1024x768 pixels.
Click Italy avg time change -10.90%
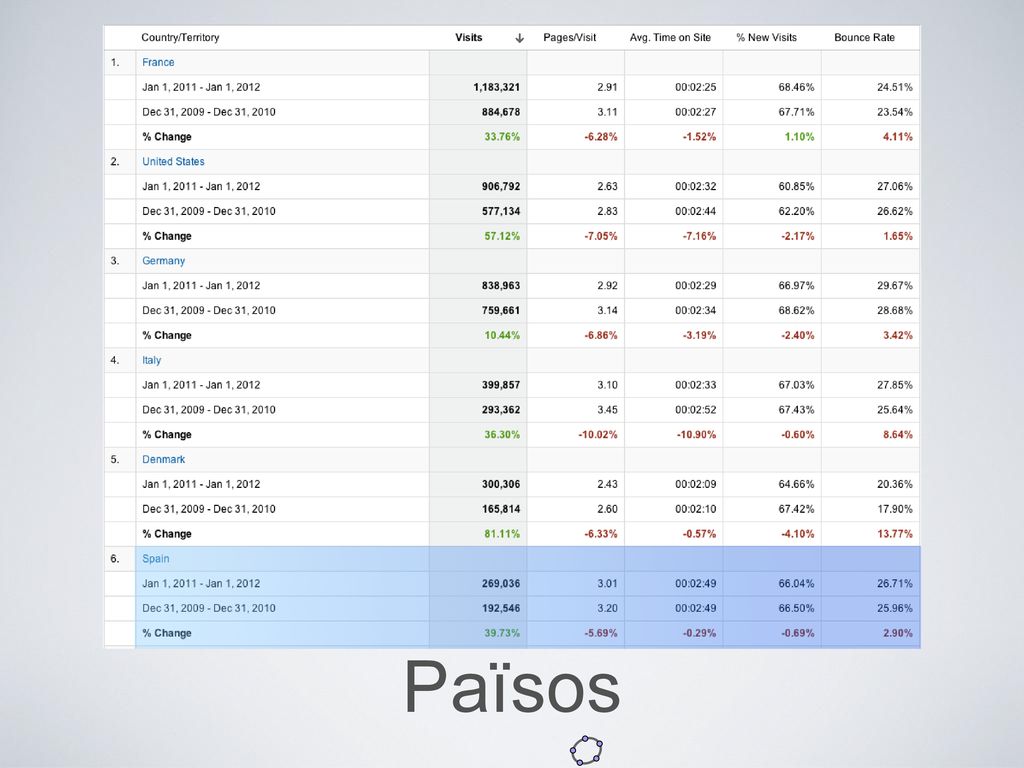coord(696,434)
